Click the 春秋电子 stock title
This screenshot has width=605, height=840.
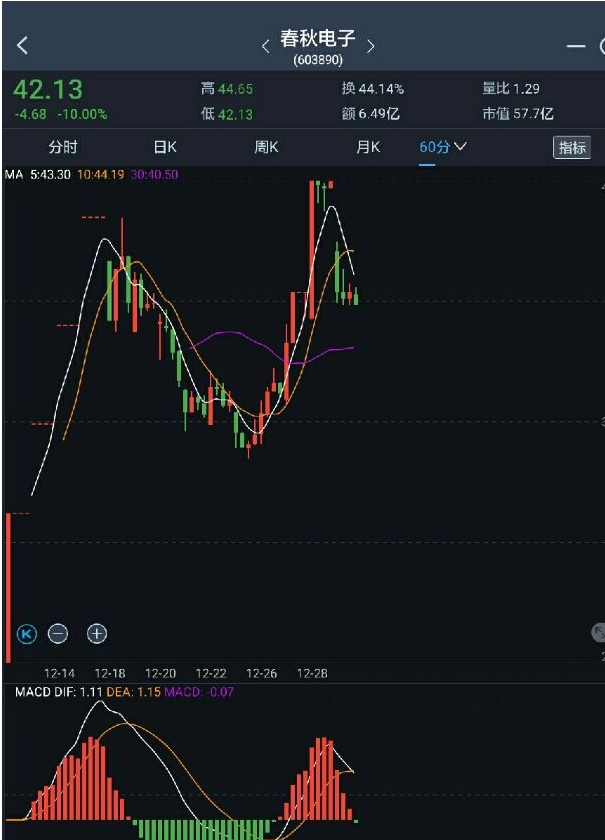[318, 38]
